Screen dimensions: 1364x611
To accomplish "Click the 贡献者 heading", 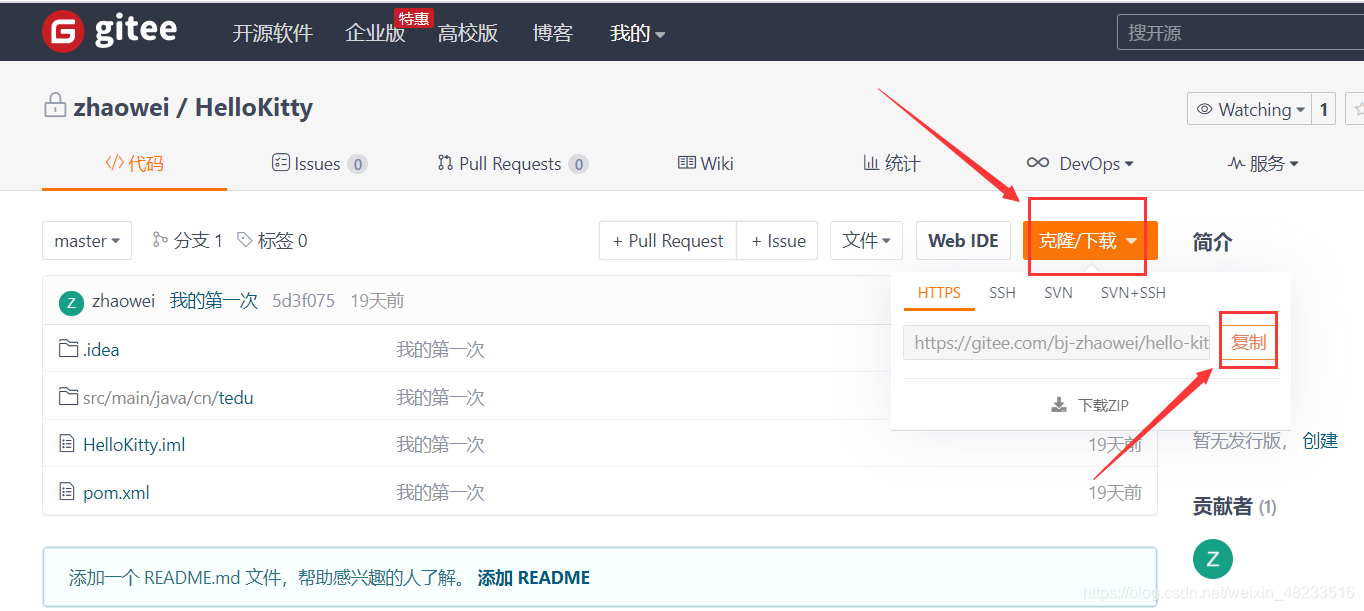I will click(1222, 506).
